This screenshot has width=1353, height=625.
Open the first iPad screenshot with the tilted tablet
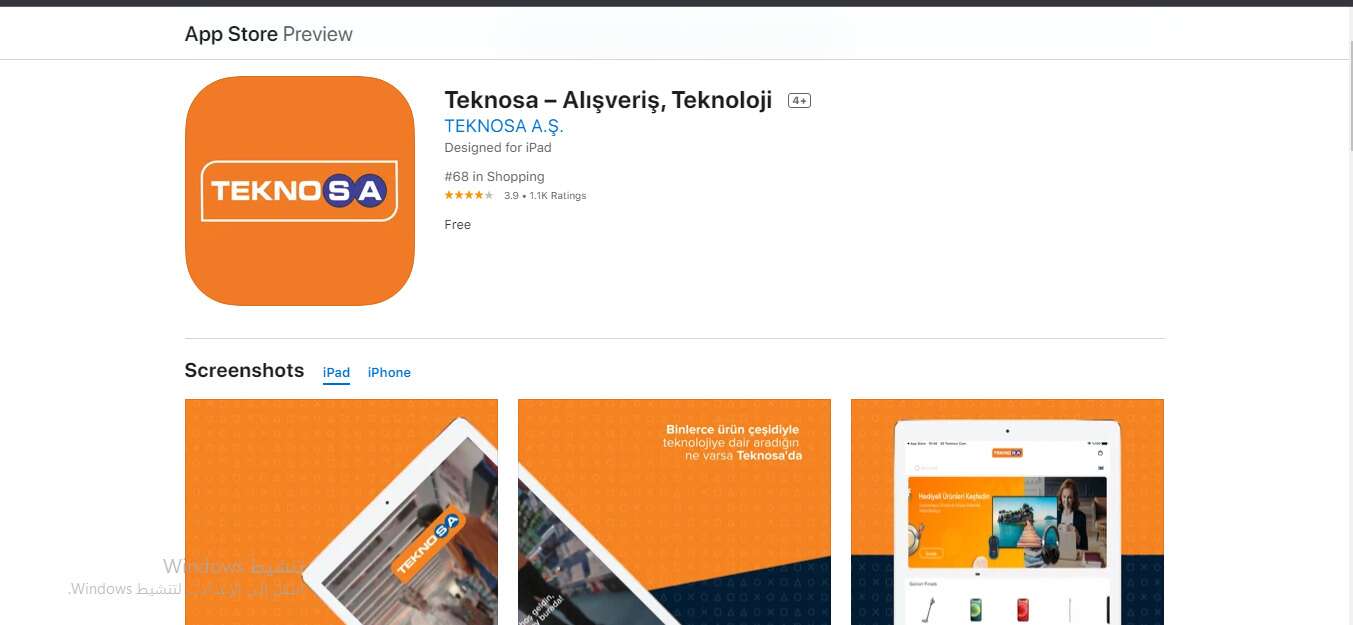341,512
